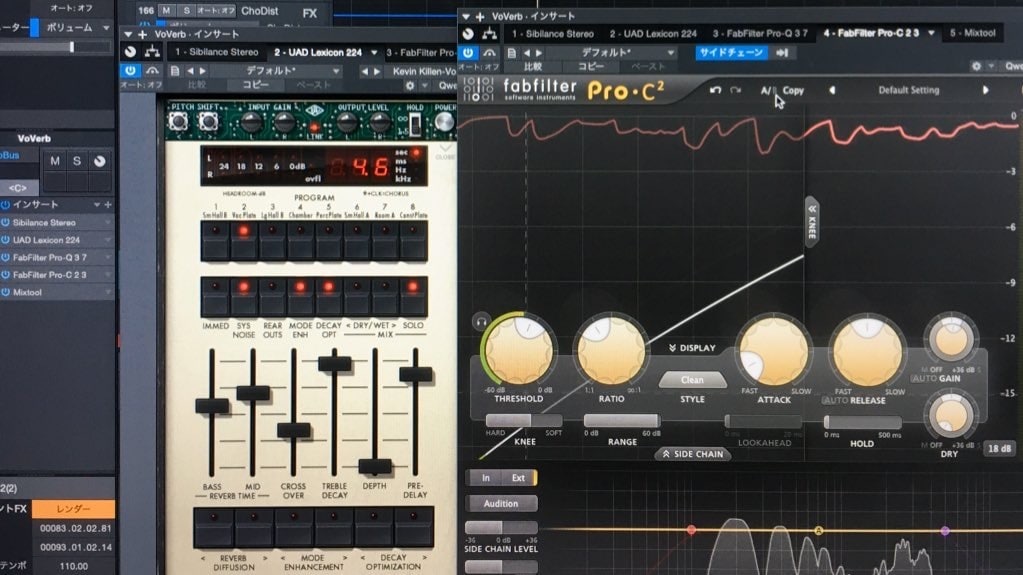
Task: Click the plus icon in Pro-C 2 title bar
Action: coord(480,16)
